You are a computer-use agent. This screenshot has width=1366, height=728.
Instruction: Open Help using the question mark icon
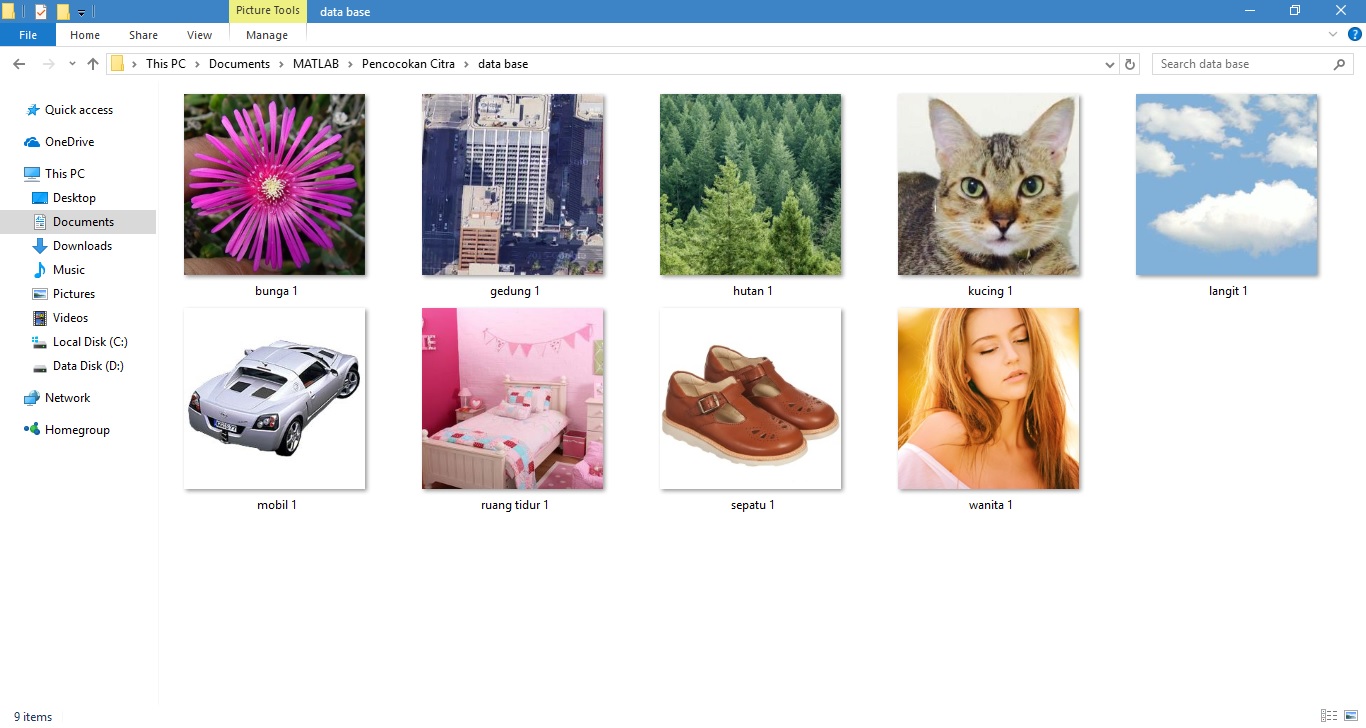coord(1355,34)
